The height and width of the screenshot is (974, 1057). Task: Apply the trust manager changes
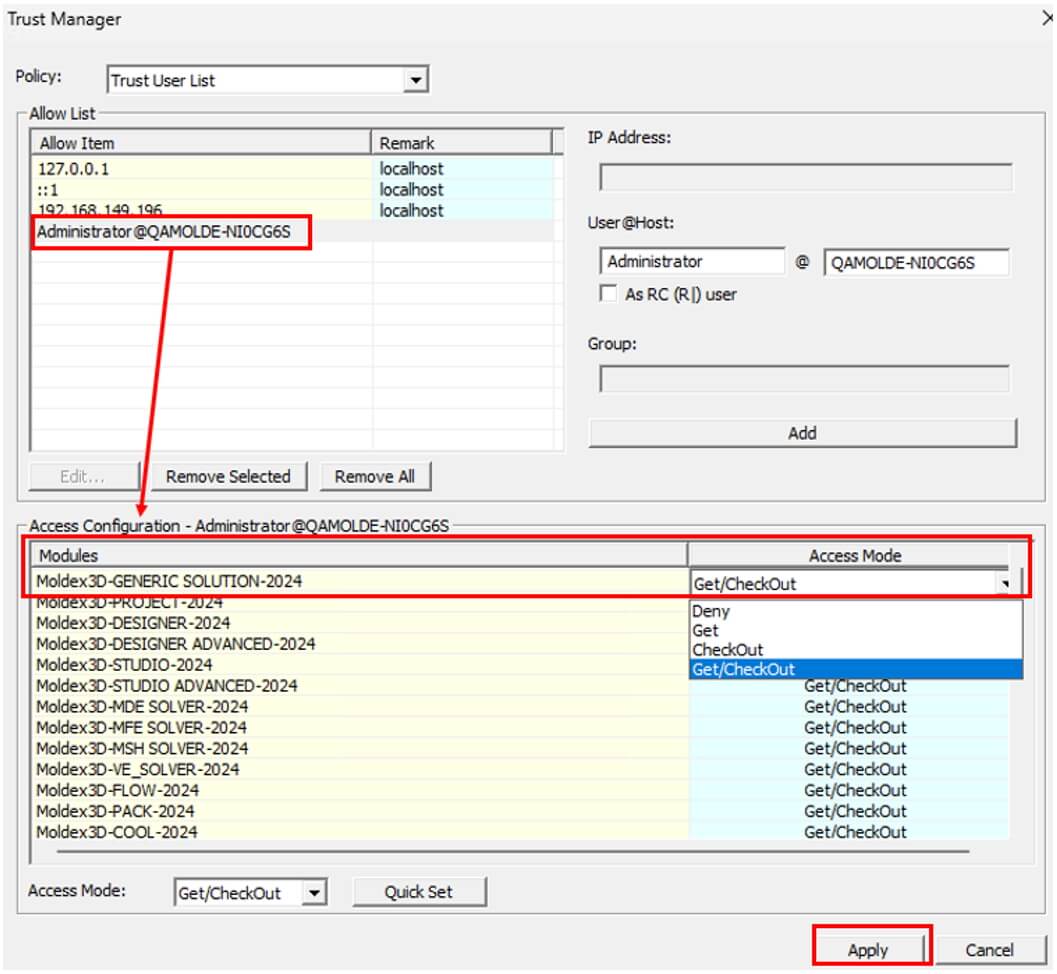pyautogui.click(x=868, y=950)
